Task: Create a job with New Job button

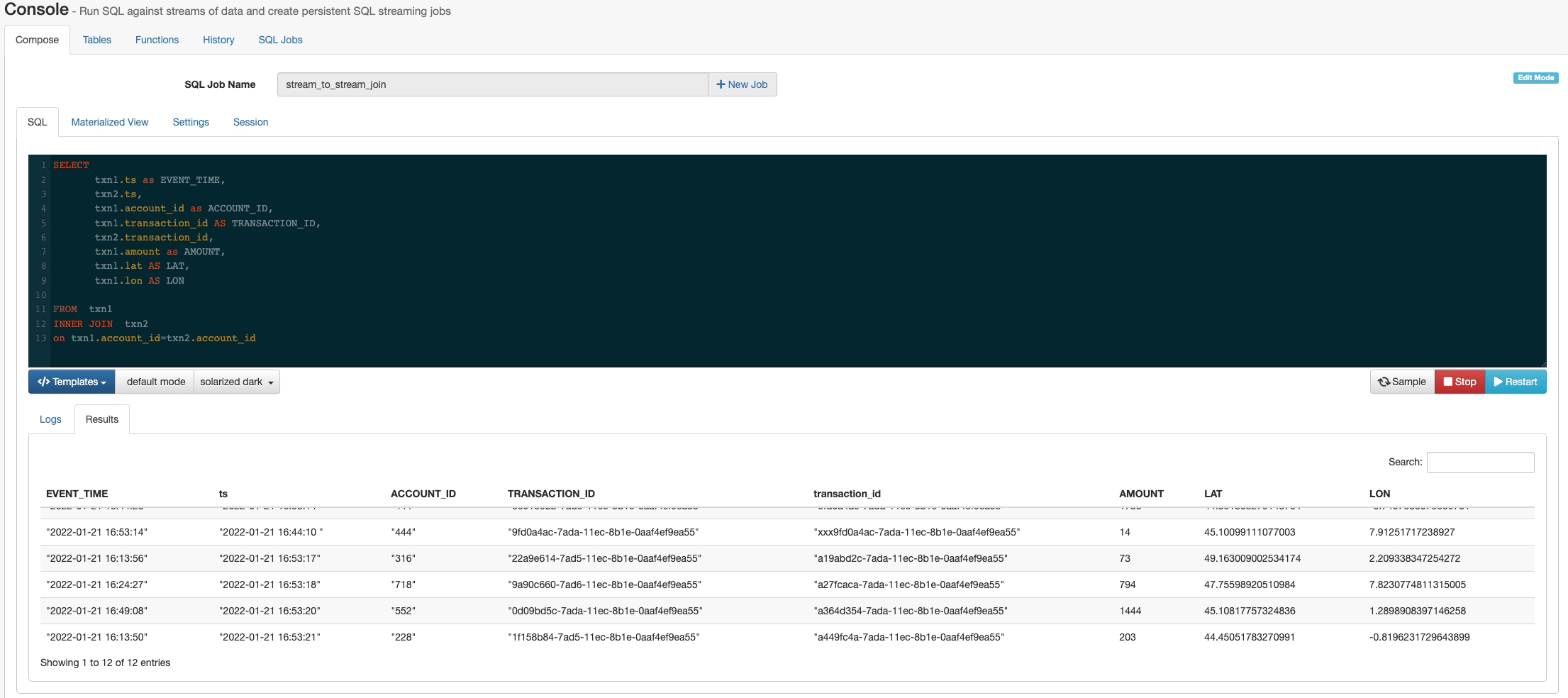Action: 742,84
